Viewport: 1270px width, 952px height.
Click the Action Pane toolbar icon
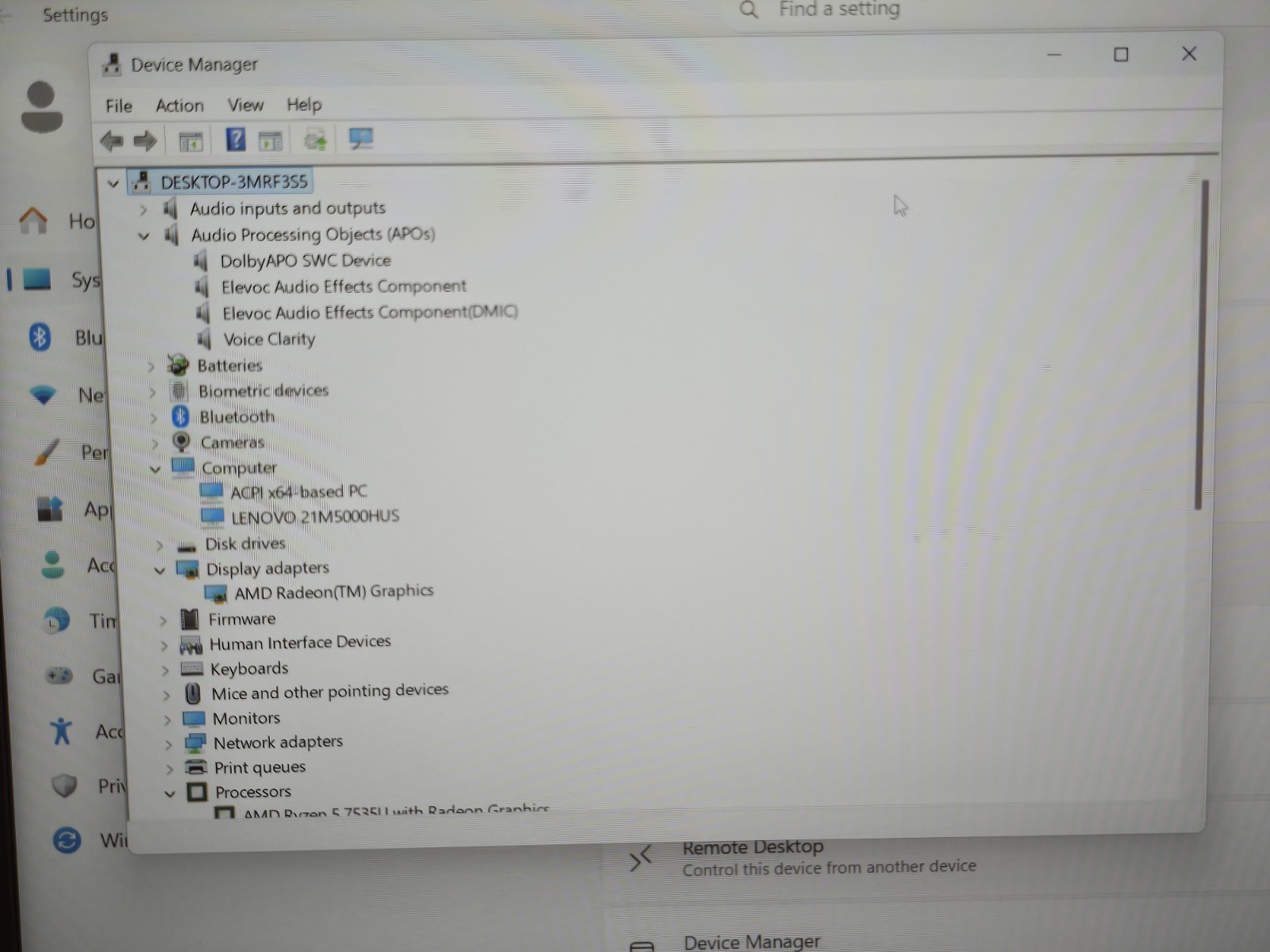[271, 141]
